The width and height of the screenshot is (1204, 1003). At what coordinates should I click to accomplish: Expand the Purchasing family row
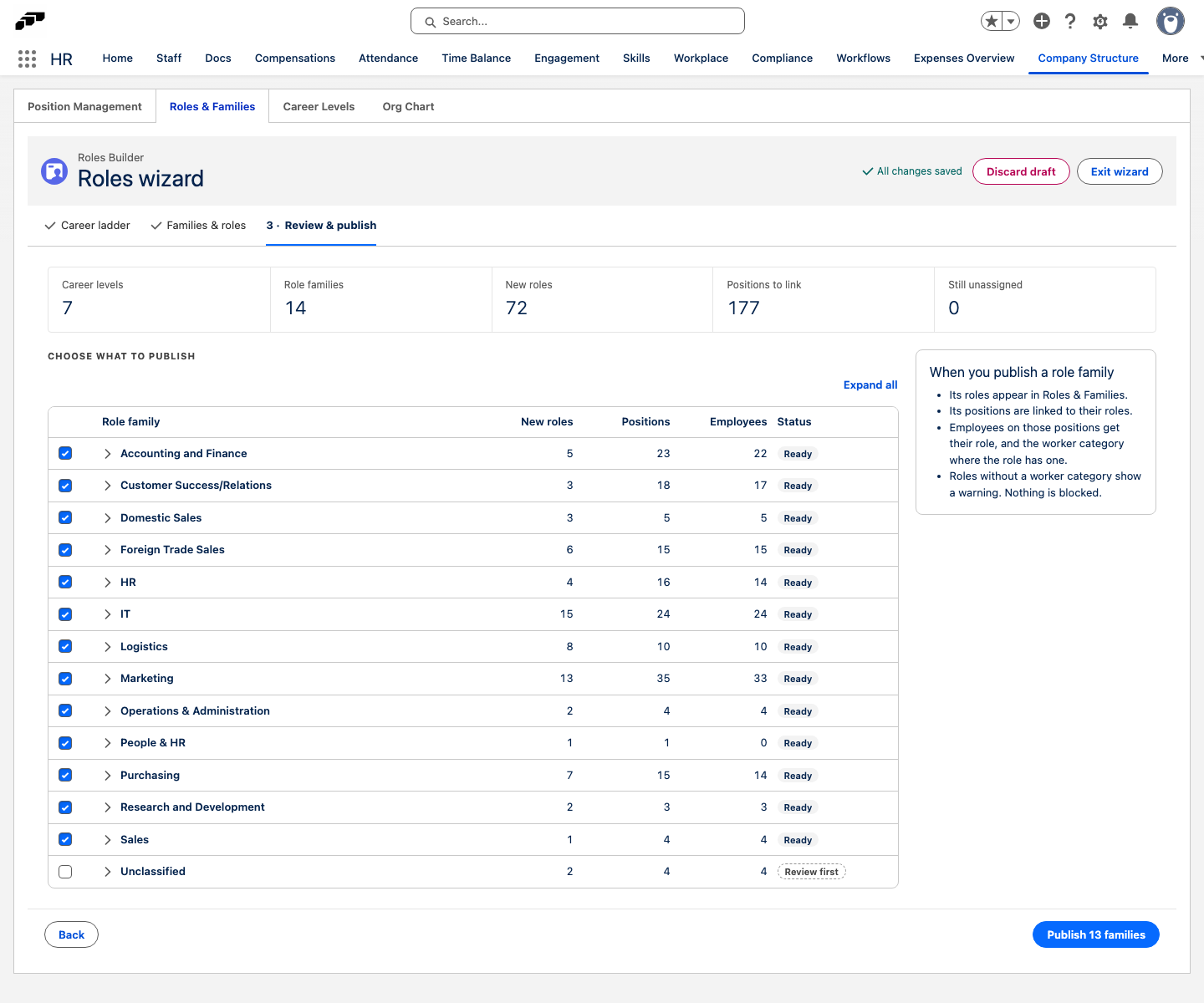pyautogui.click(x=107, y=776)
